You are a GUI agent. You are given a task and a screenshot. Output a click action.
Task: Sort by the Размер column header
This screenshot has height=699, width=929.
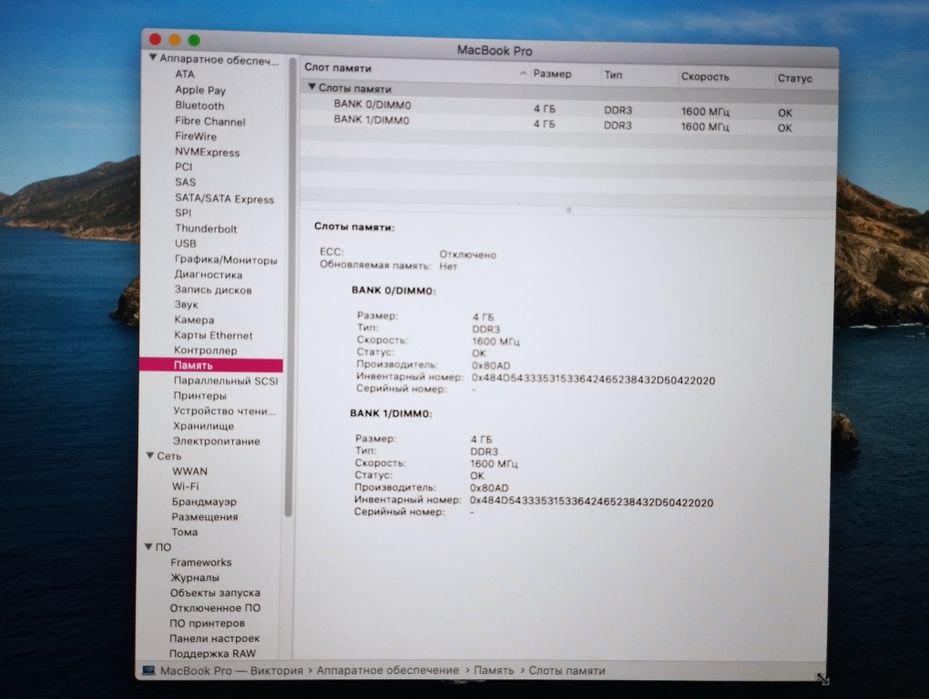click(552, 74)
